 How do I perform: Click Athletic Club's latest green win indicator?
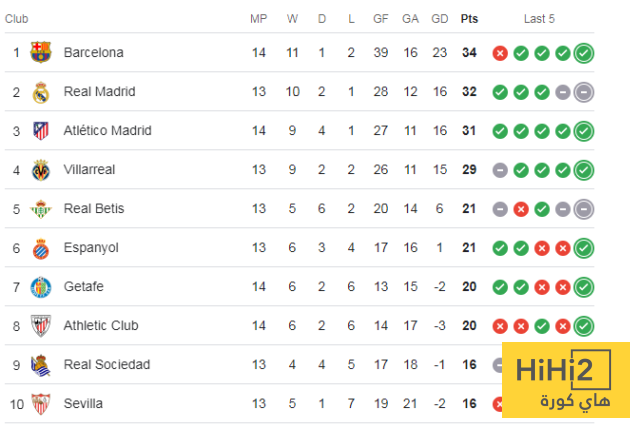(x=584, y=326)
